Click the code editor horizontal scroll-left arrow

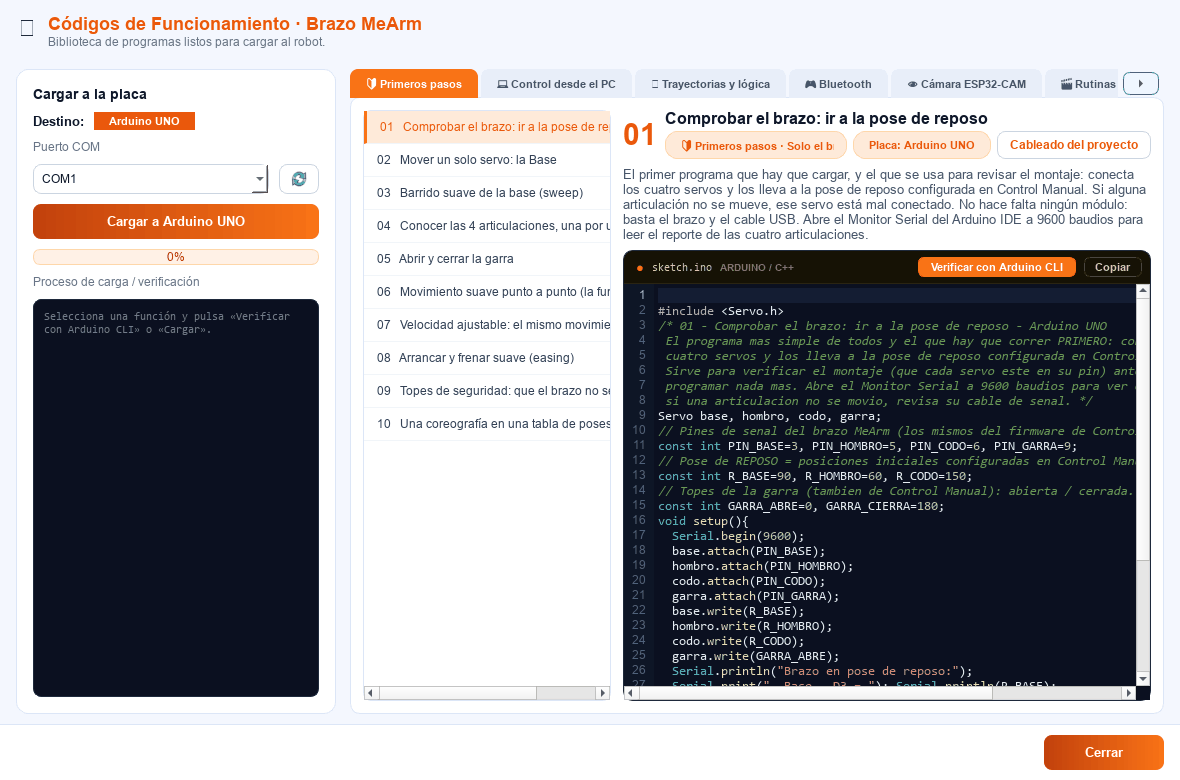pyautogui.click(x=631, y=693)
